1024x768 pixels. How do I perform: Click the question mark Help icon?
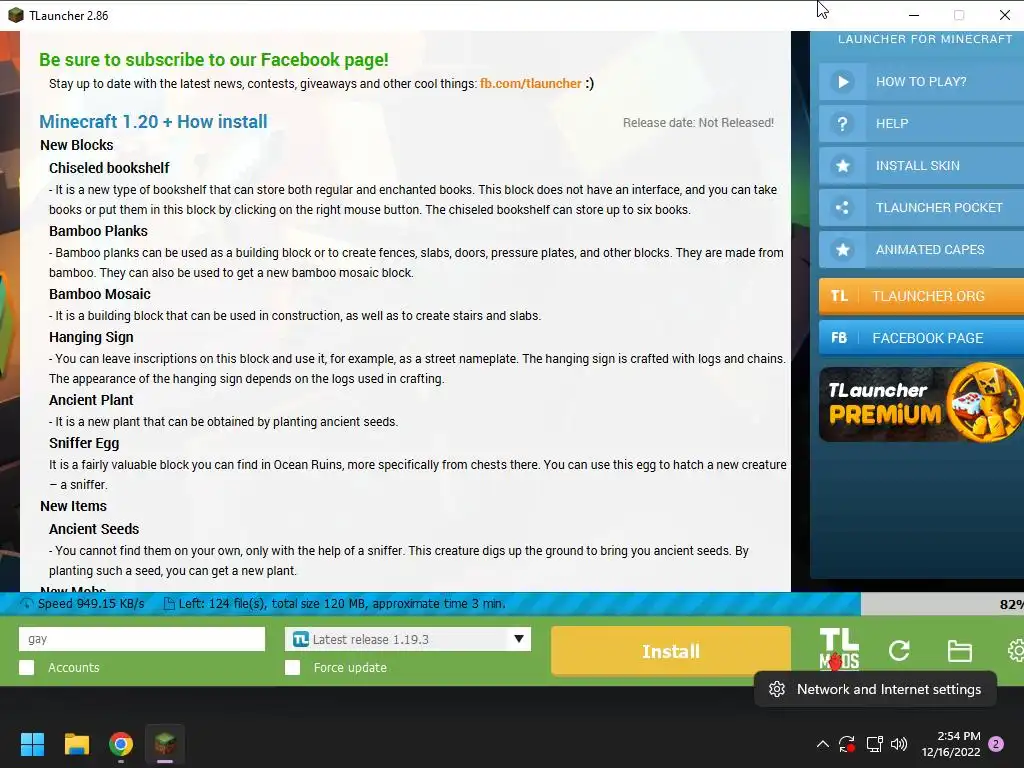843,123
